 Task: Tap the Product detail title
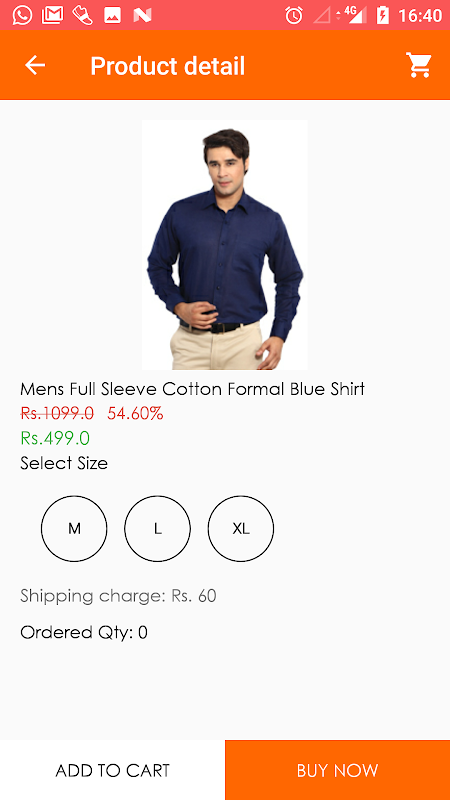point(168,66)
